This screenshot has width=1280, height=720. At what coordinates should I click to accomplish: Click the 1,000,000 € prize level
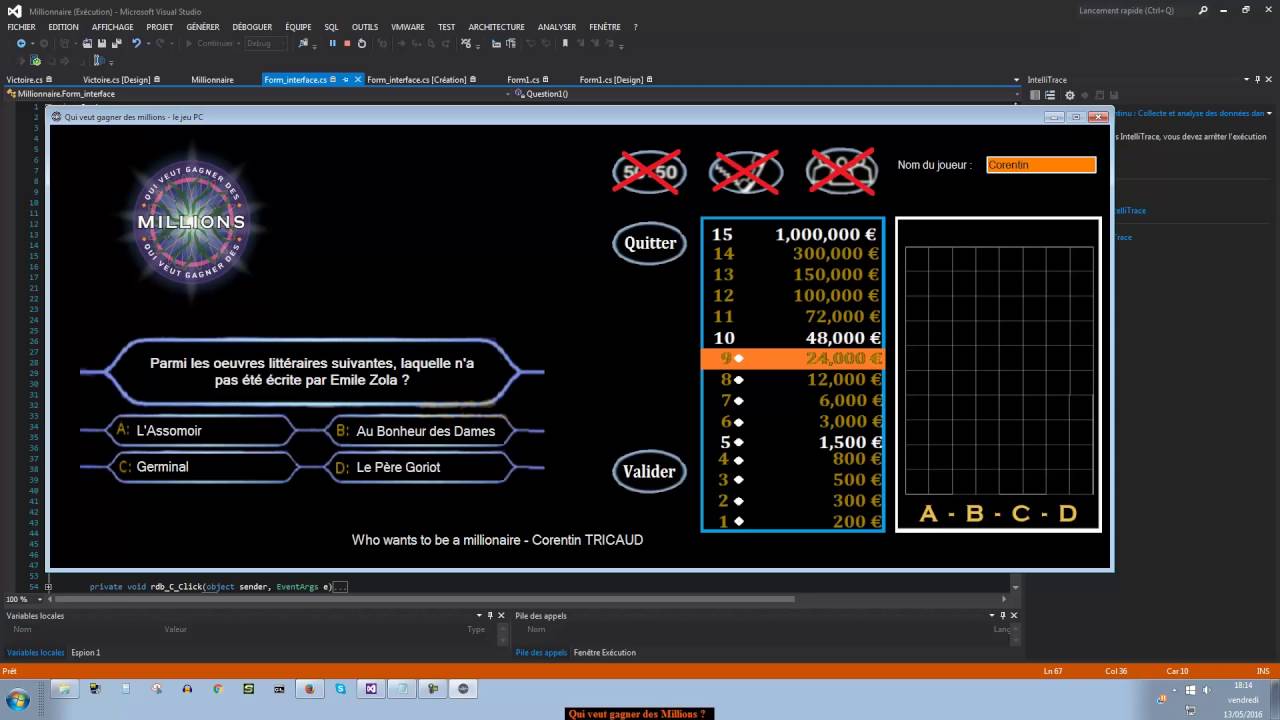coord(793,234)
